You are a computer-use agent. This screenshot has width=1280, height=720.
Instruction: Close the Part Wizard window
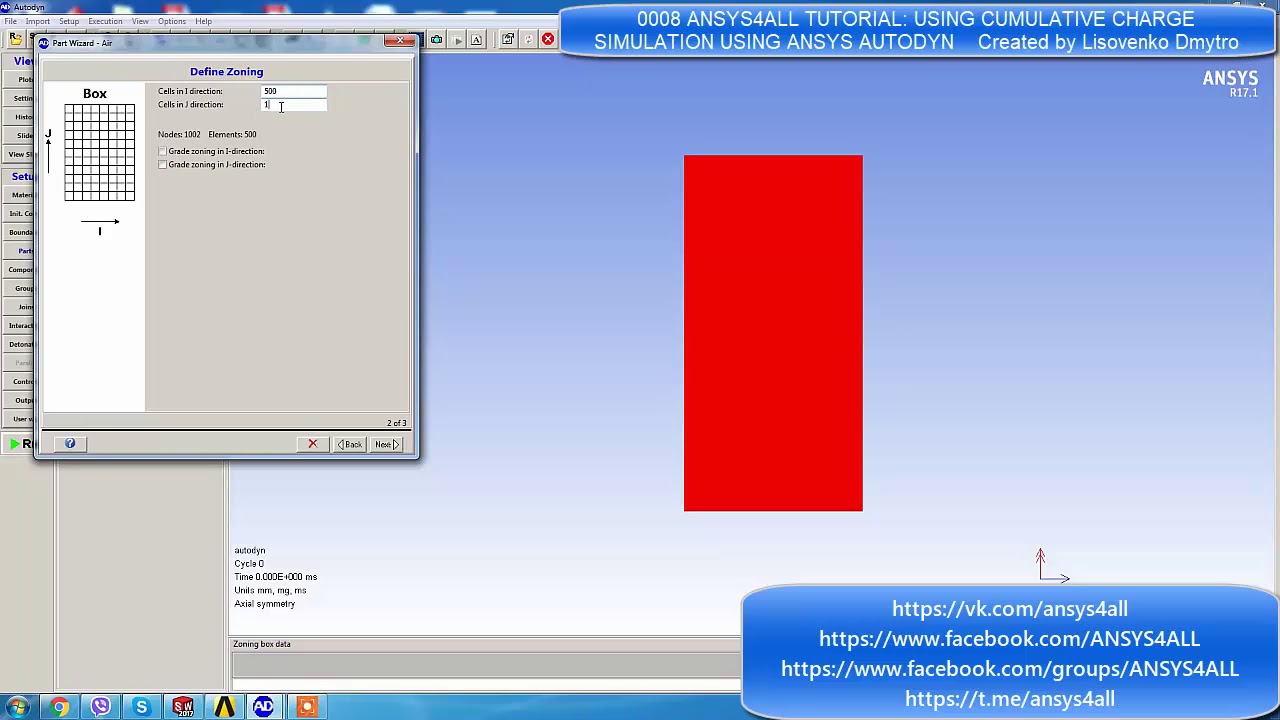tap(401, 42)
